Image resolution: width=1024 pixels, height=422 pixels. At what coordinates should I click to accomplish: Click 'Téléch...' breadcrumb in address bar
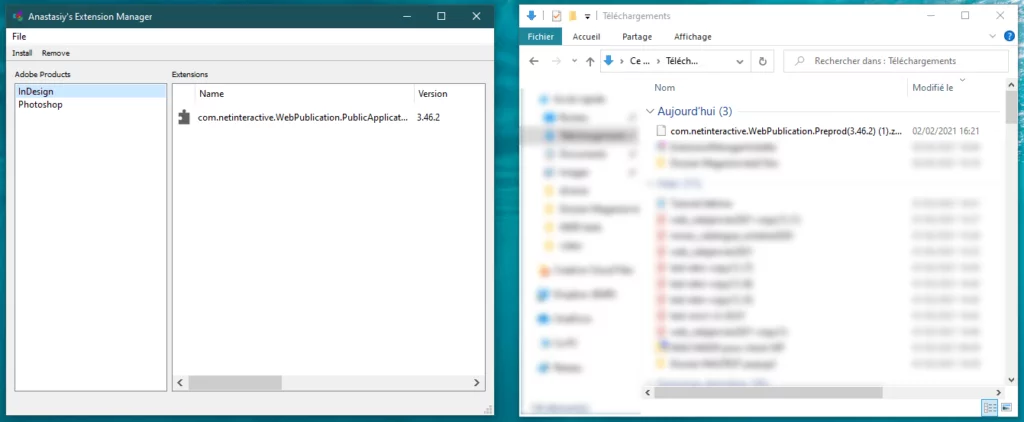[682, 61]
